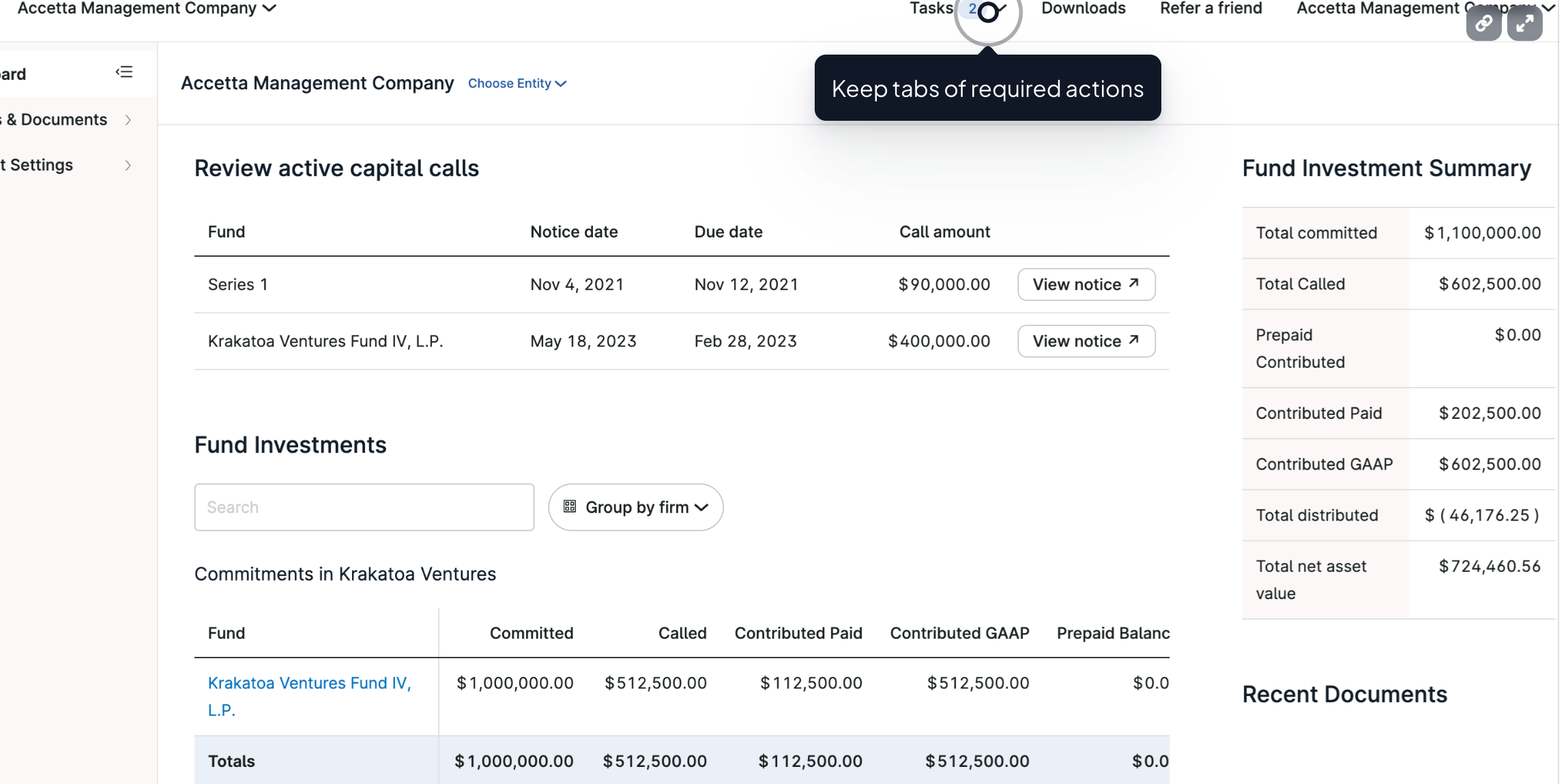Open the Tasks menu
Image resolution: width=1568 pixels, height=784 pixels.
point(930,8)
